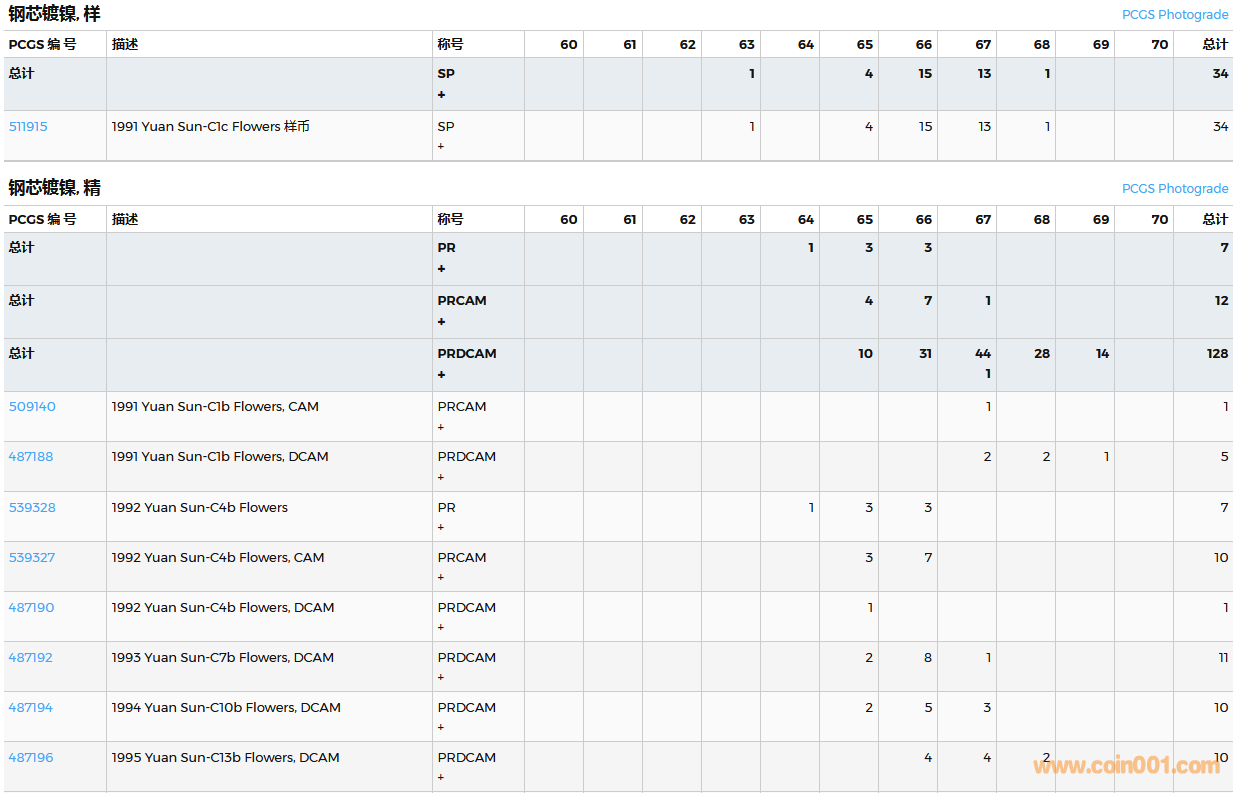1233x793 pixels.
Task: Expand plus grades for 1992 Sun-C4b Flowers PR row
Action: click(441, 527)
